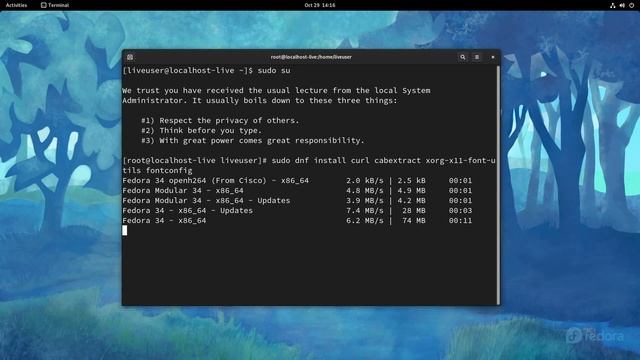Click the 'Fedora Modular 34 - x86_64' row ending 4.9 MB

coord(297,191)
